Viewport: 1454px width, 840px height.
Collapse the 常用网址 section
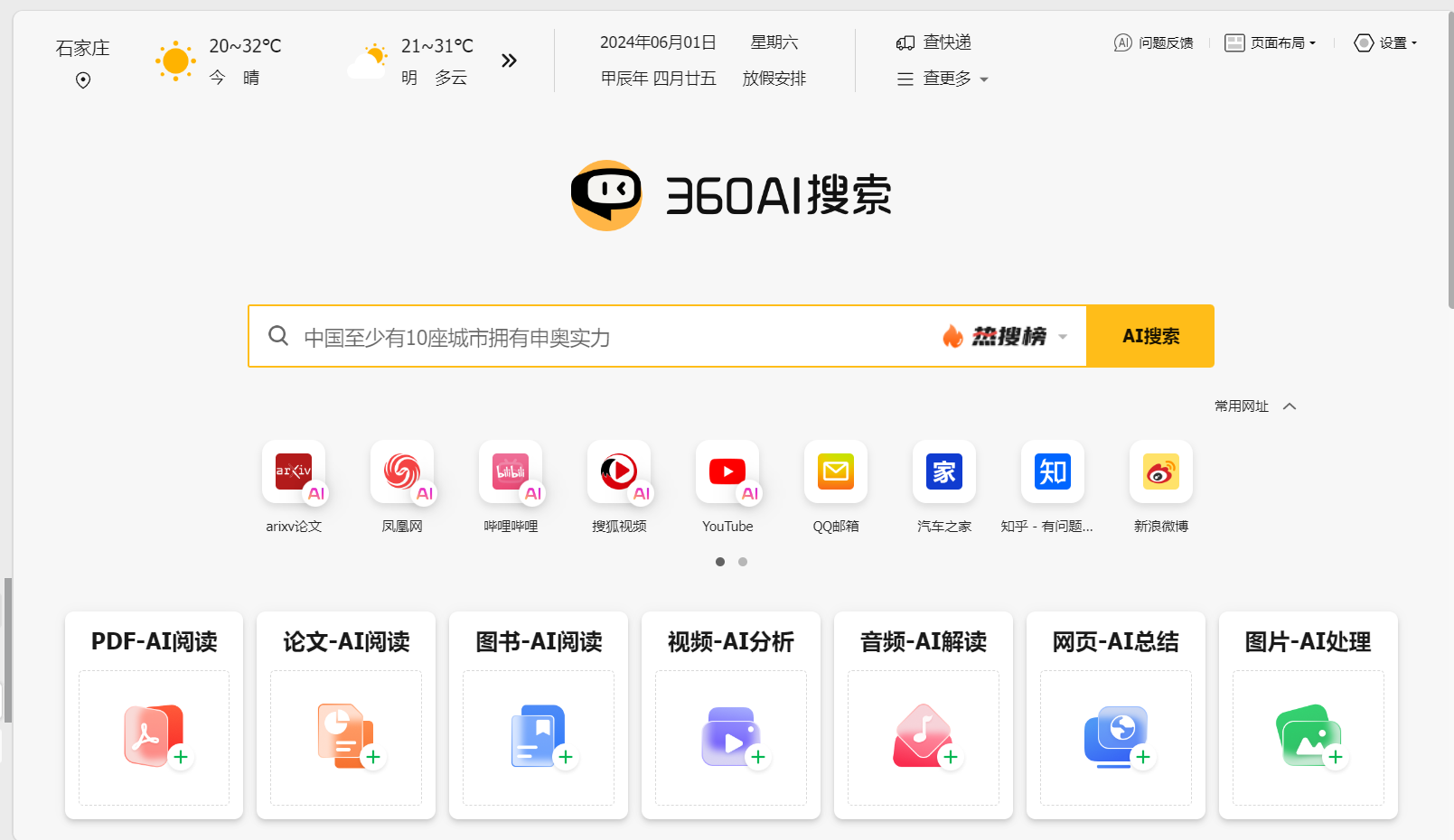pos(1290,406)
